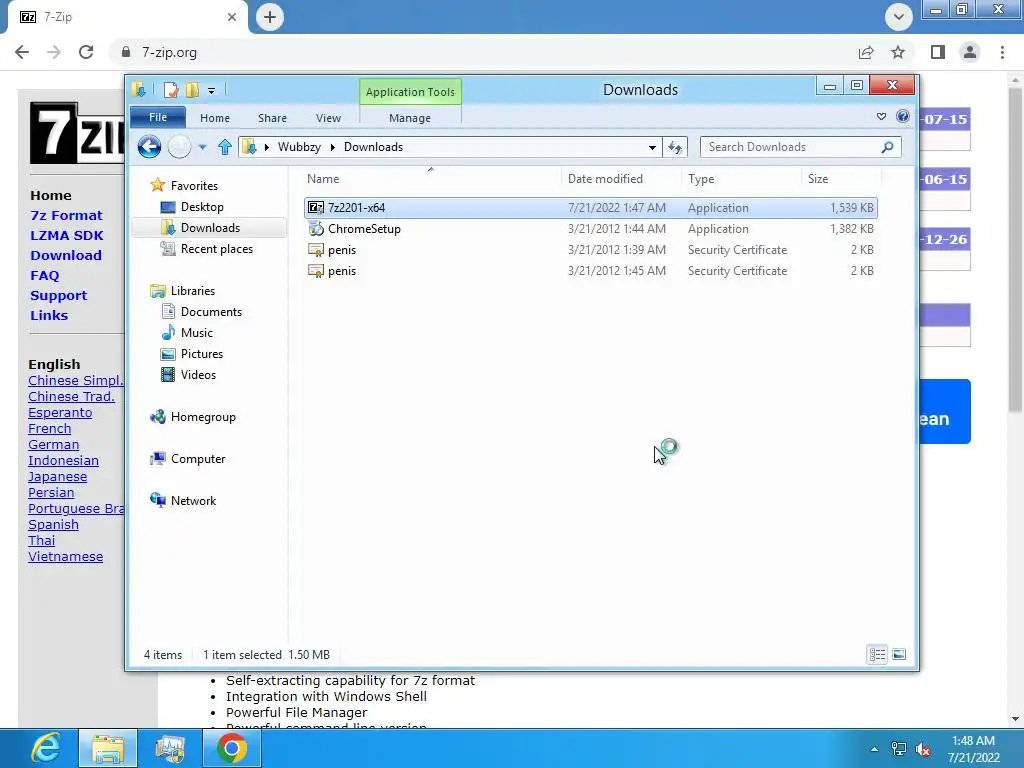This screenshot has width=1024, height=768.
Task: Click Chrome icon on taskbar
Action: pos(232,748)
